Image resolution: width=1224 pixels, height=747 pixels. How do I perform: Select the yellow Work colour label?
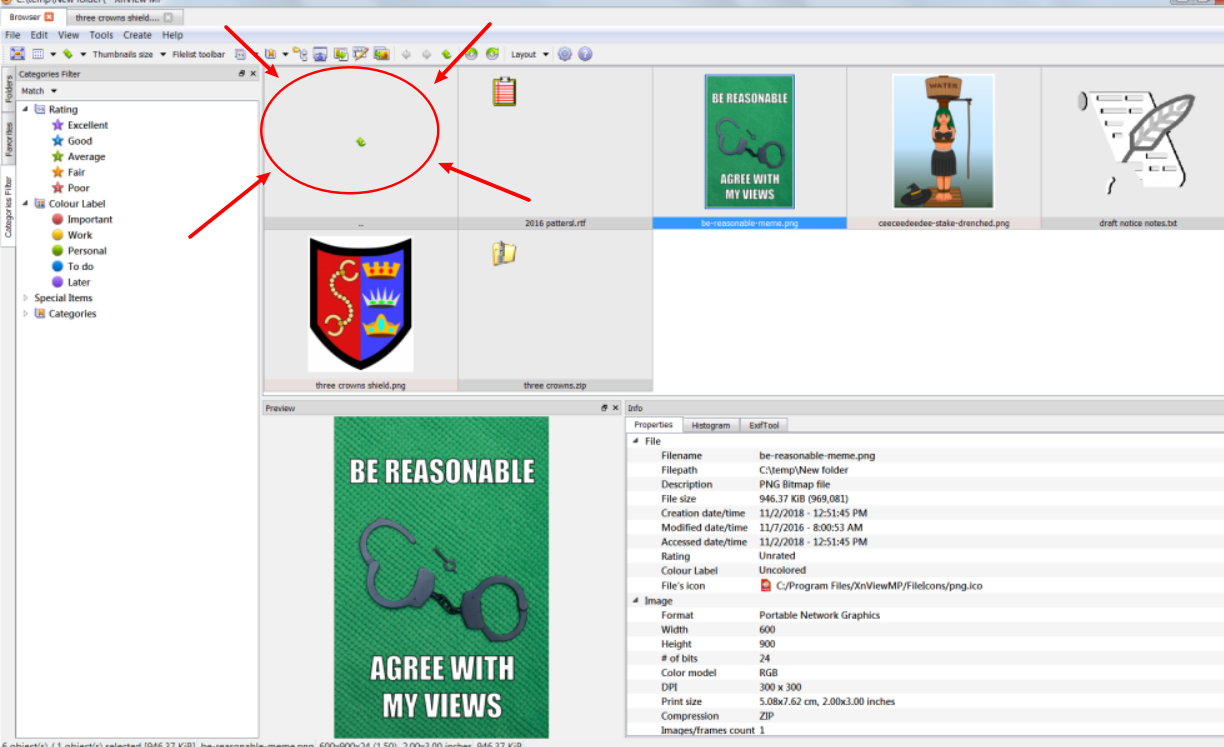click(x=72, y=235)
